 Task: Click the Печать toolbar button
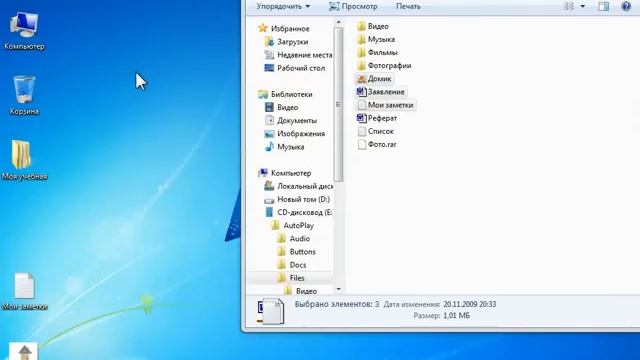click(408, 6)
